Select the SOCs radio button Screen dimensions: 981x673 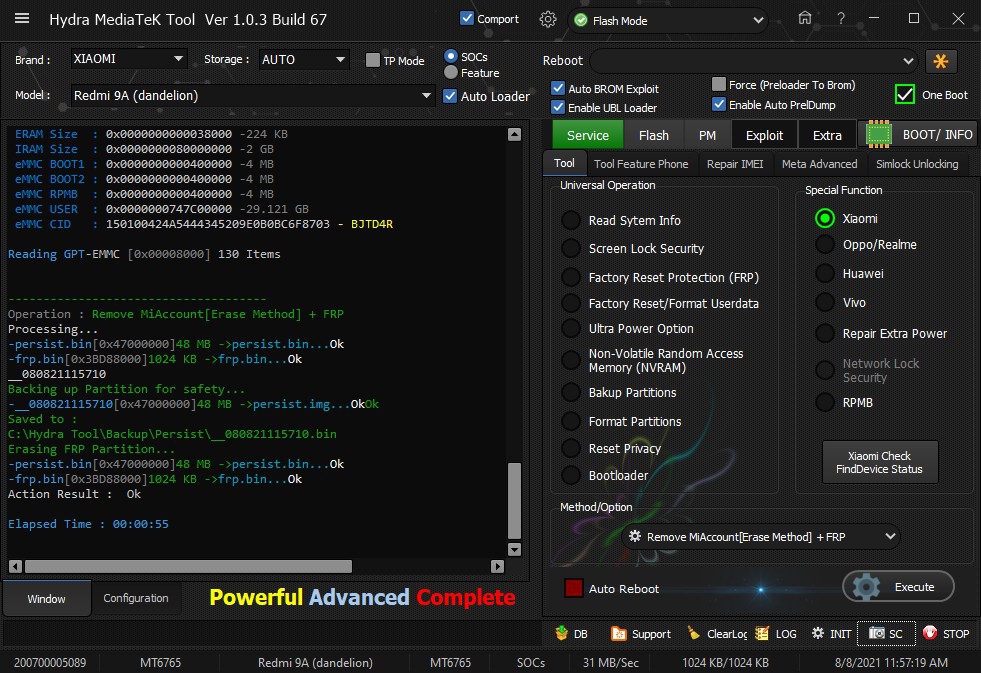click(450, 56)
